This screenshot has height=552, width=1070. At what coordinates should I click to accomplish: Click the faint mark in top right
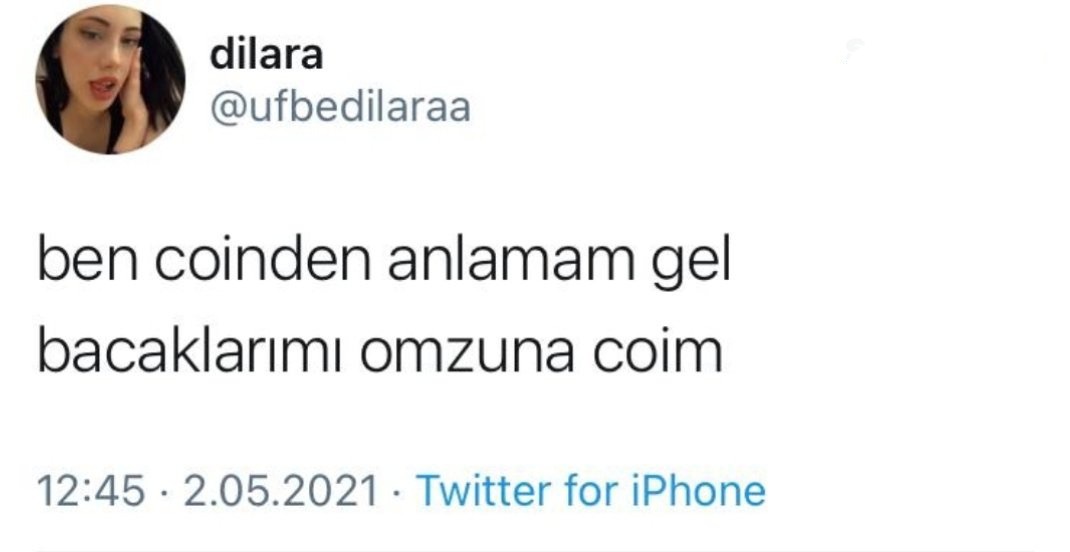pyautogui.click(x=852, y=49)
